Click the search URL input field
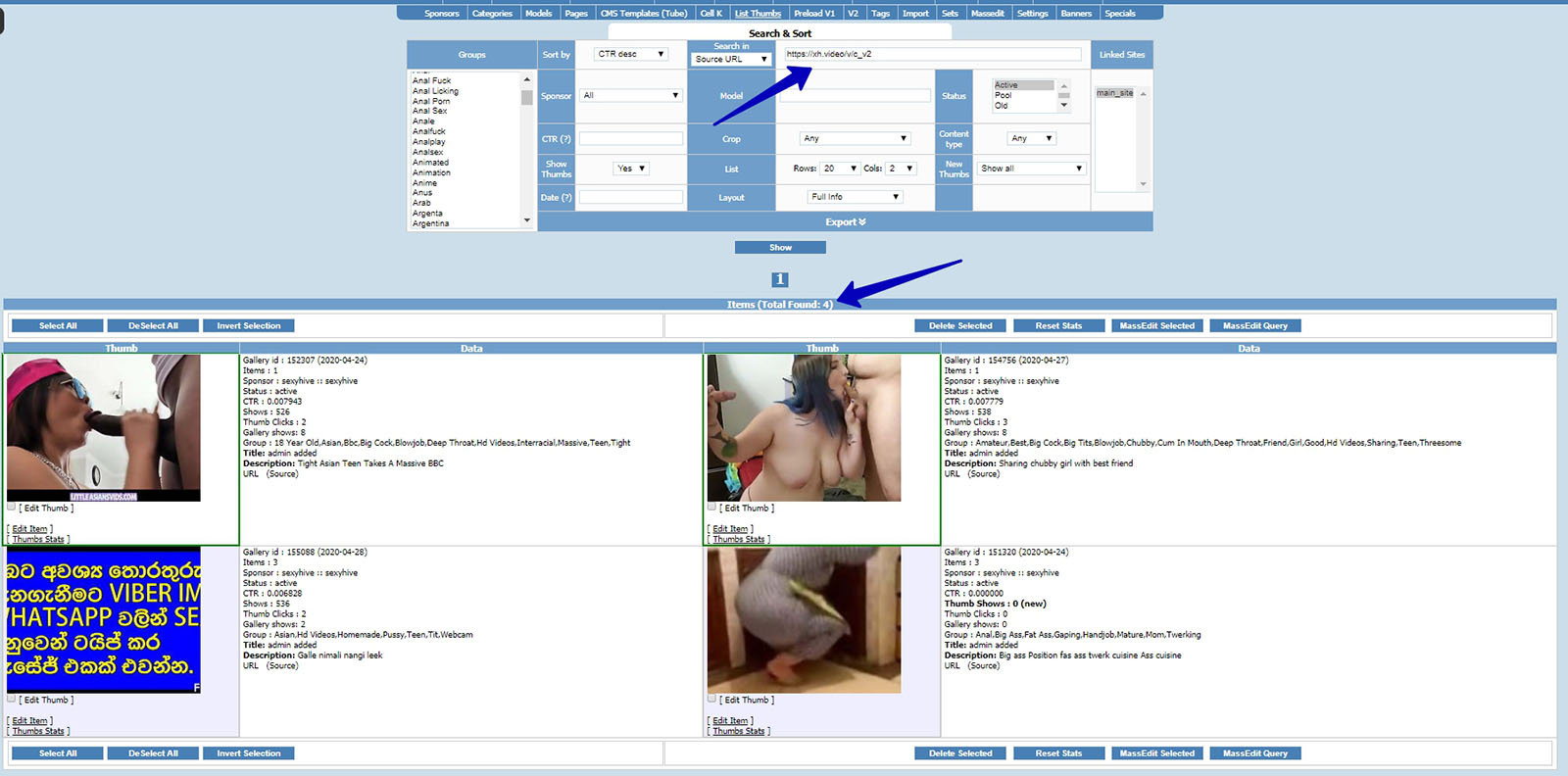 [x=932, y=54]
